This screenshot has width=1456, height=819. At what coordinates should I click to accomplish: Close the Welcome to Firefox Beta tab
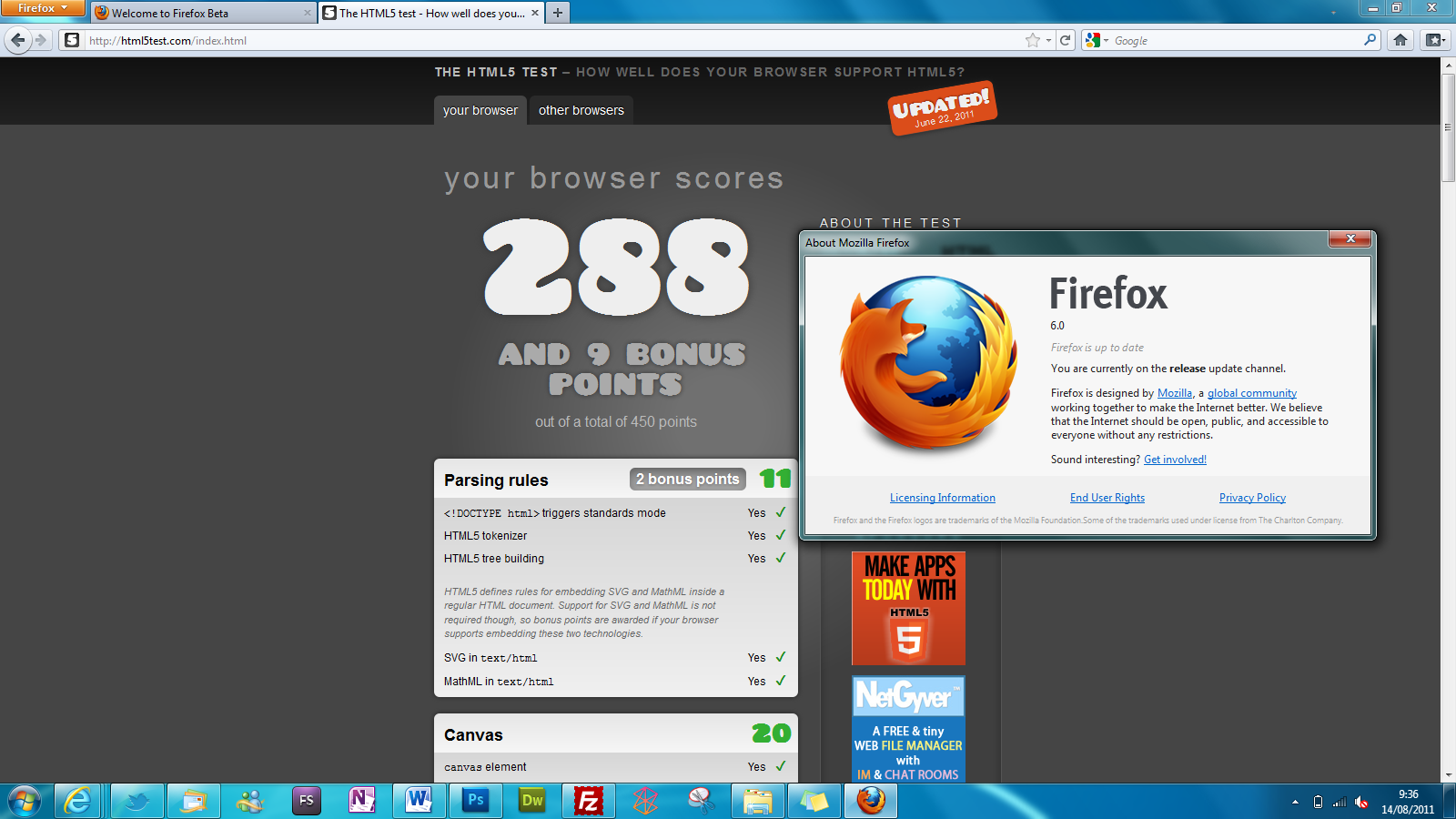point(307,13)
